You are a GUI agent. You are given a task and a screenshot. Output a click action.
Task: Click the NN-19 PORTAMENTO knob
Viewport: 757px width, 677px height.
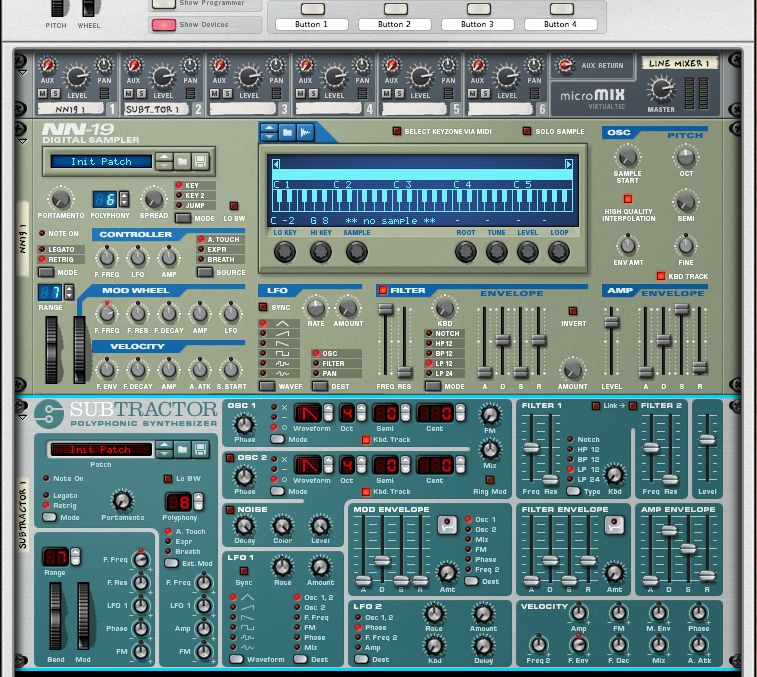[x=61, y=198]
